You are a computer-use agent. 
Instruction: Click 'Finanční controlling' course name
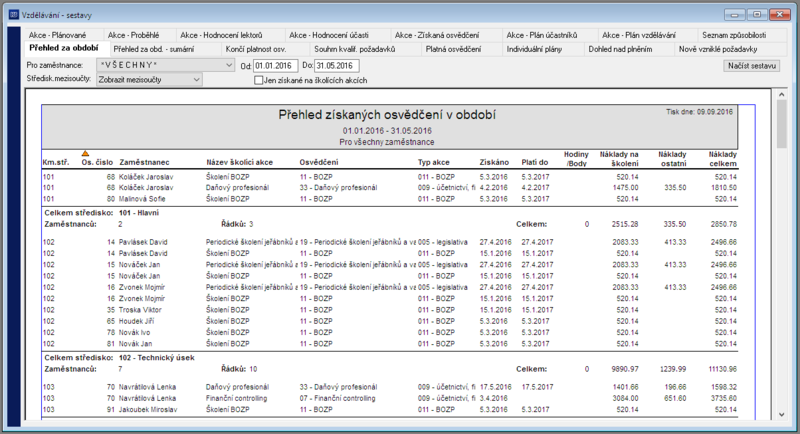(236, 398)
